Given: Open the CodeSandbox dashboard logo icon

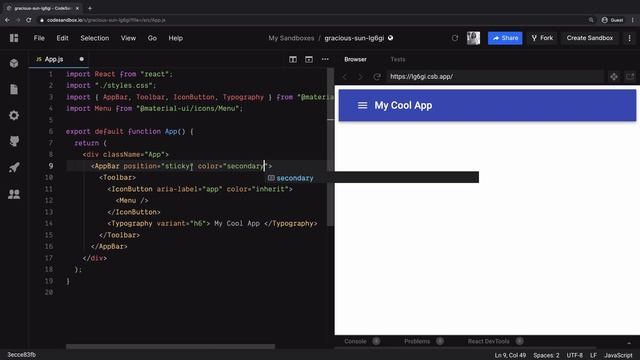Looking at the screenshot, I should coord(14,38).
